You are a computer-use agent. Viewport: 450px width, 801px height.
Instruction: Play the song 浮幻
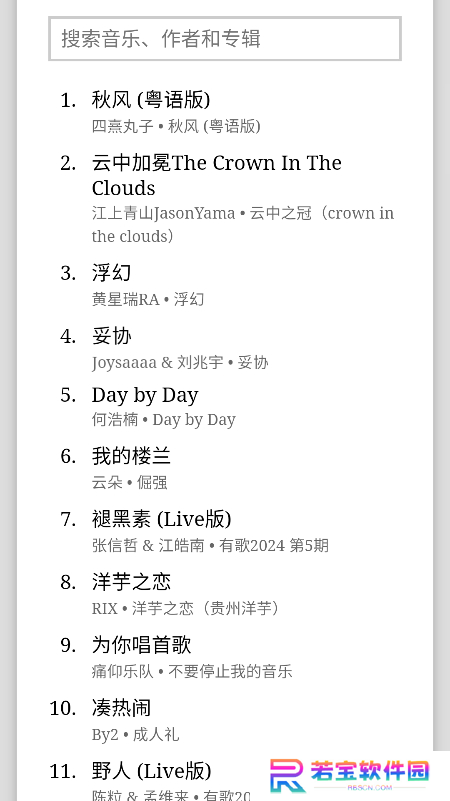pos(111,273)
